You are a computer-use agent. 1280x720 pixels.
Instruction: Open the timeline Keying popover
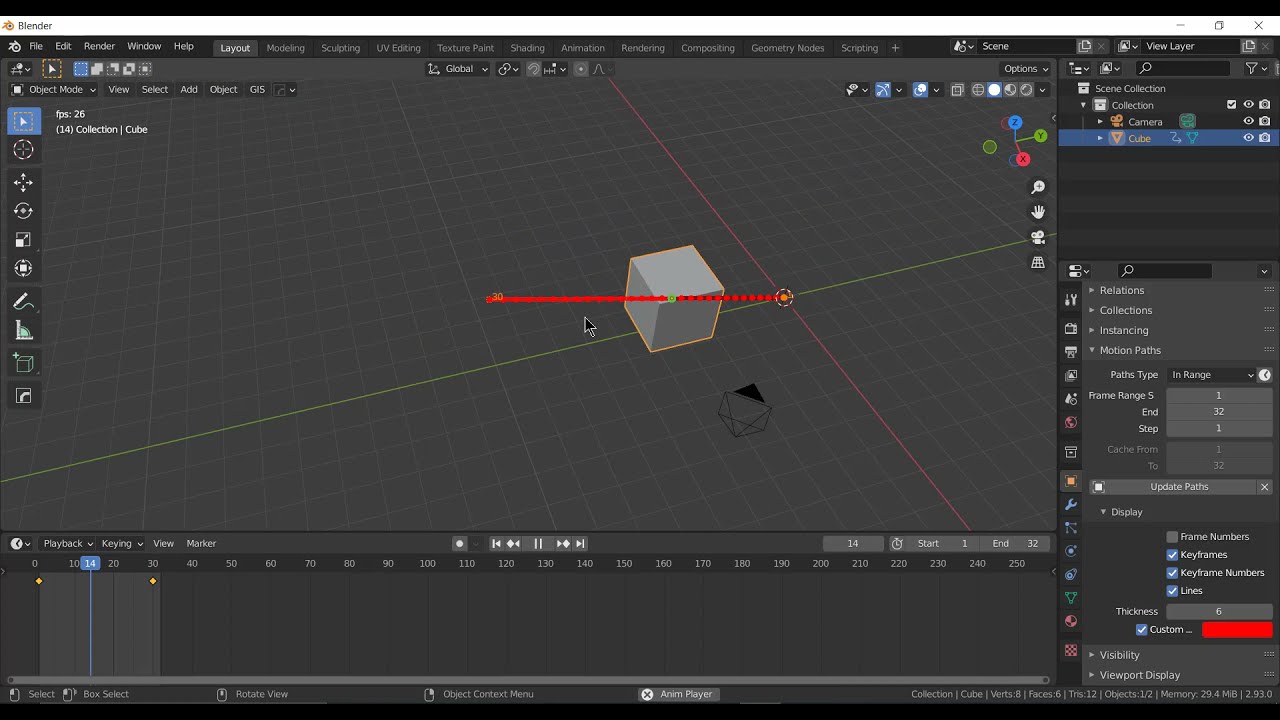122,544
